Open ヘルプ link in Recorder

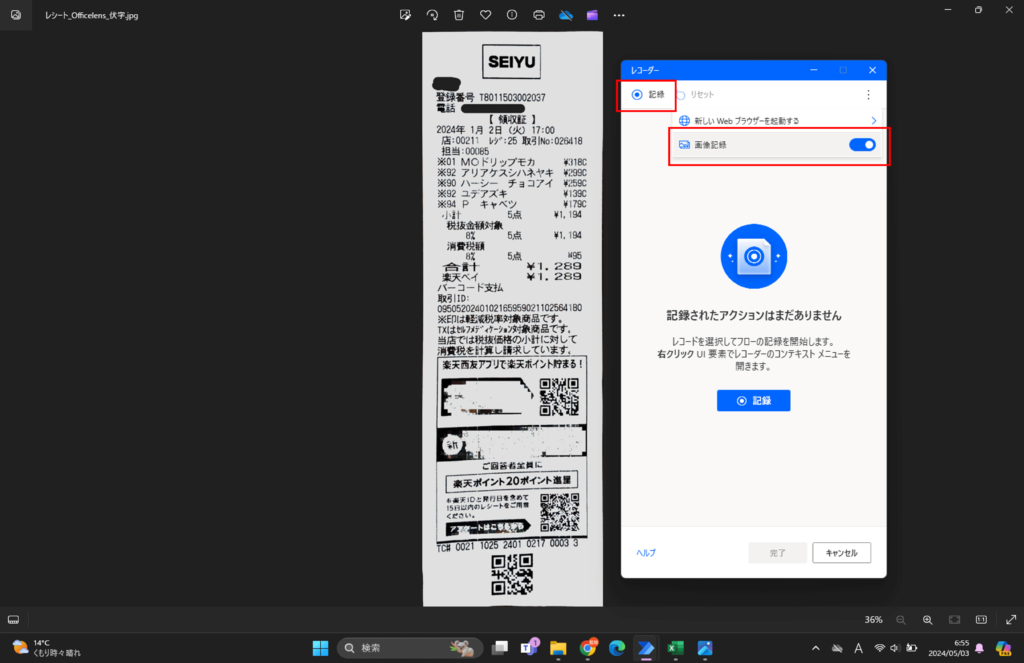(645, 553)
